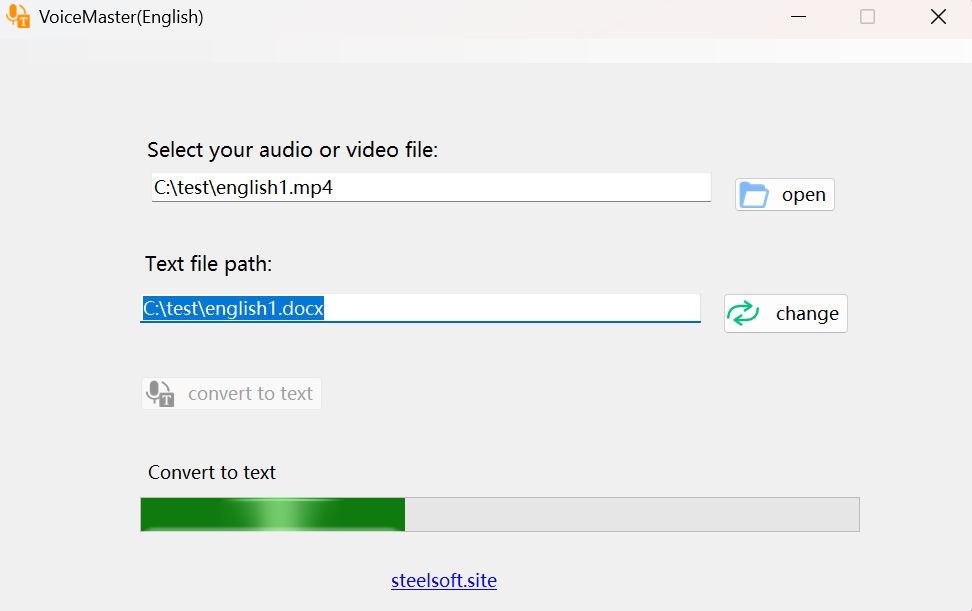The image size is (972, 611).
Task: Visit the steelsoft.site link
Action: click(x=444, y=580)
